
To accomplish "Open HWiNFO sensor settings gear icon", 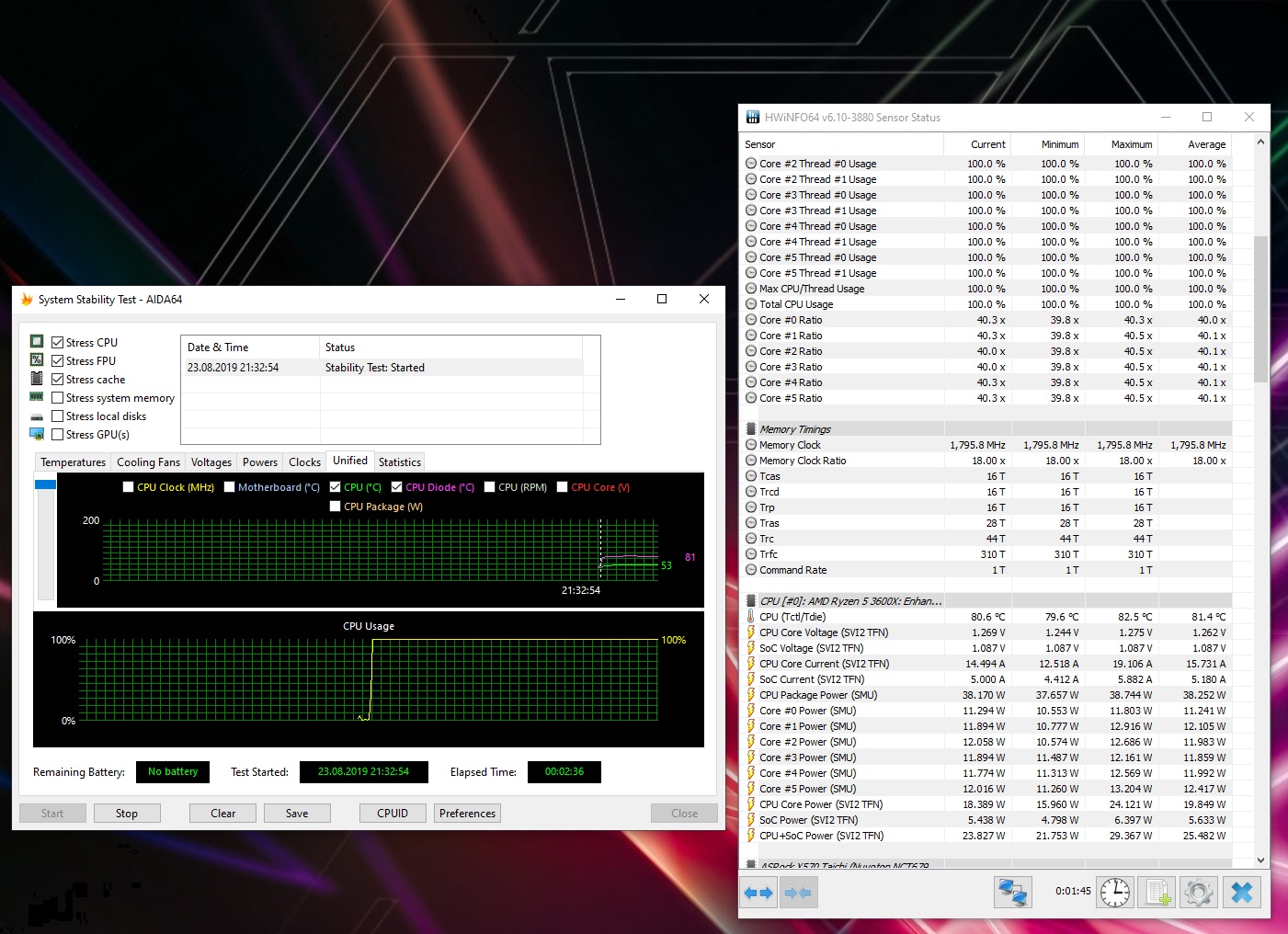I will tap(1199, 893).
